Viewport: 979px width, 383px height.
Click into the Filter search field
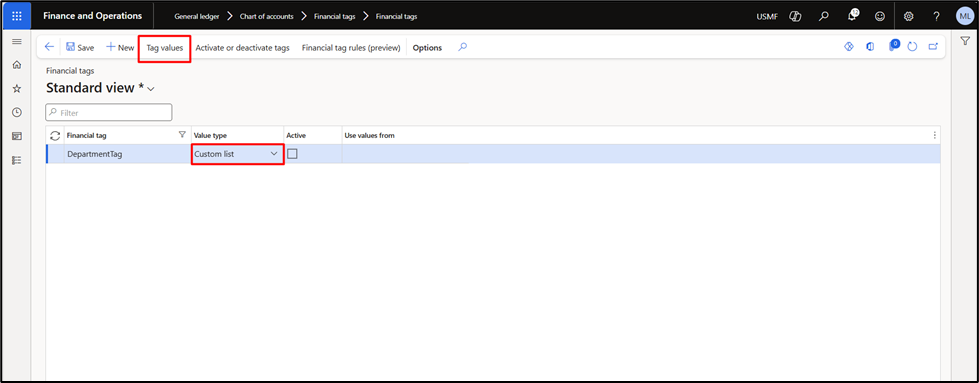pos(109,112)
